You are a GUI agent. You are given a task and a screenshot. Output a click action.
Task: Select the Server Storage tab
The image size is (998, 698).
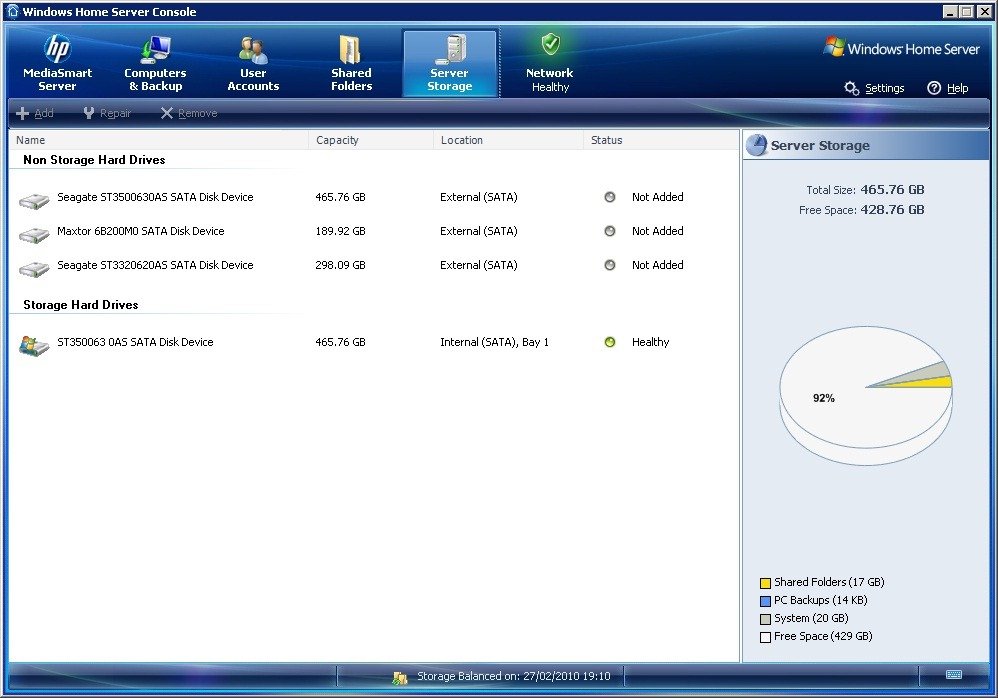449,63
